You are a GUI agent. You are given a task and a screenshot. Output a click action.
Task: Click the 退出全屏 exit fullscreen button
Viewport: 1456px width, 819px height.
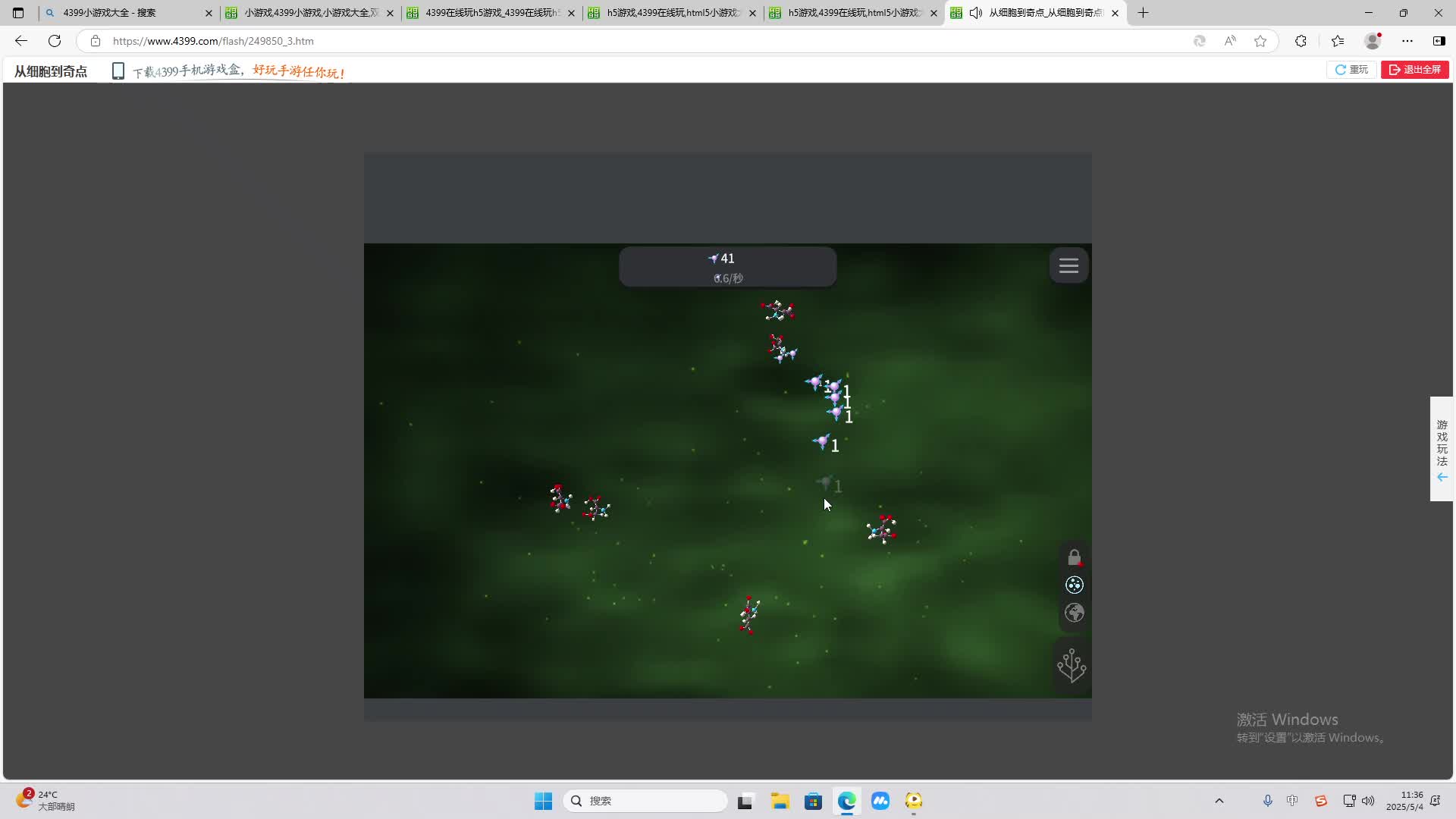[1414, 70]
